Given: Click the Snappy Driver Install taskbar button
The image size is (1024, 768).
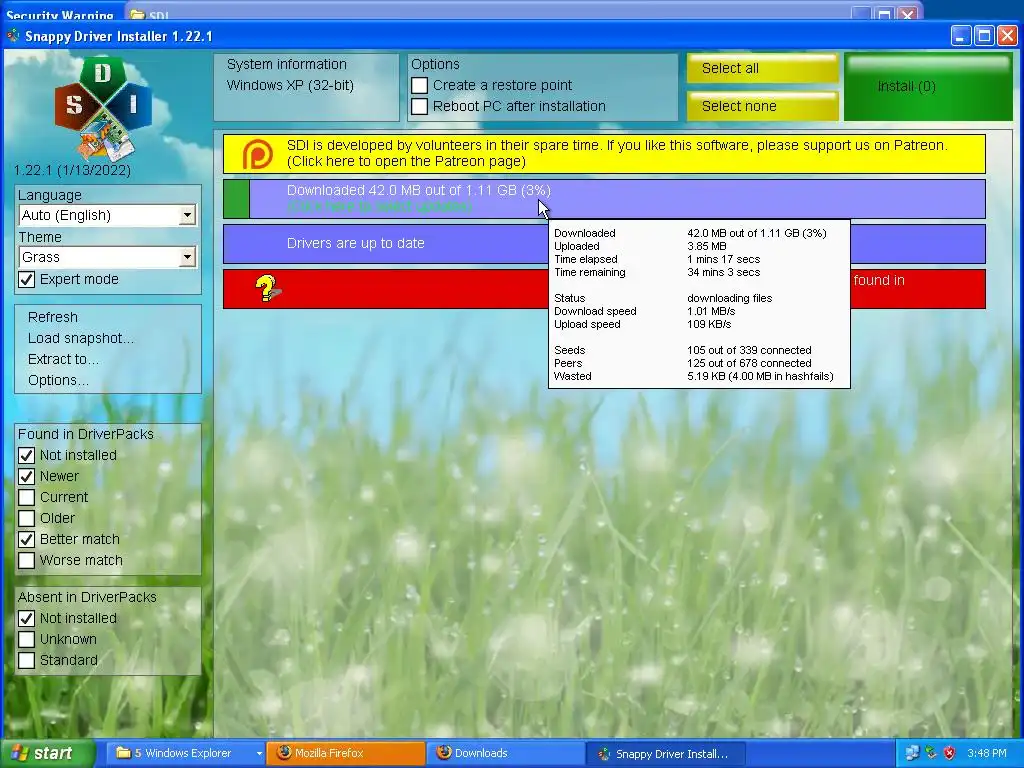Looking at the screenshot, I should (x=665, y=754).
